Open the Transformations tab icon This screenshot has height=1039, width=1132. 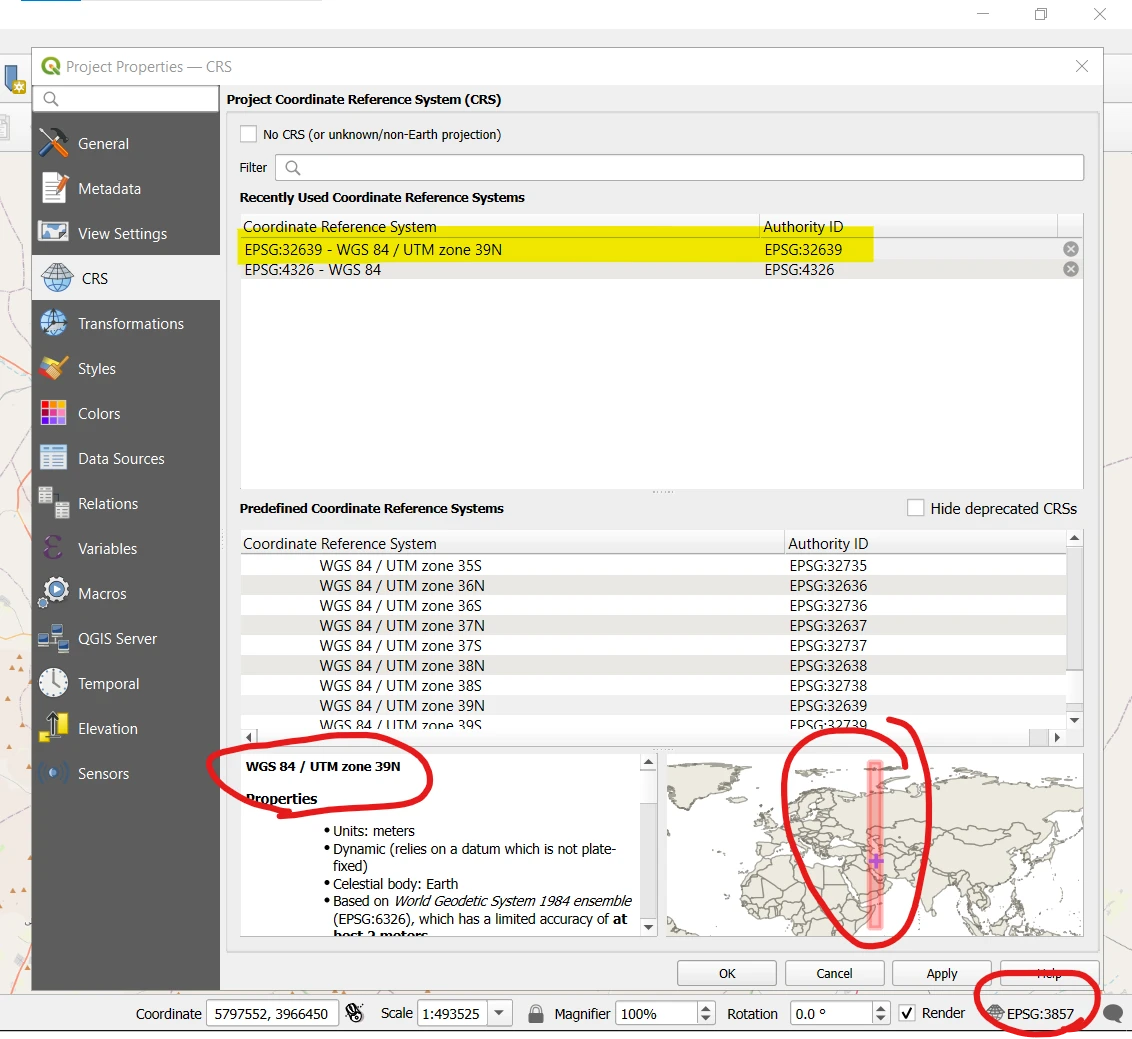53,323
